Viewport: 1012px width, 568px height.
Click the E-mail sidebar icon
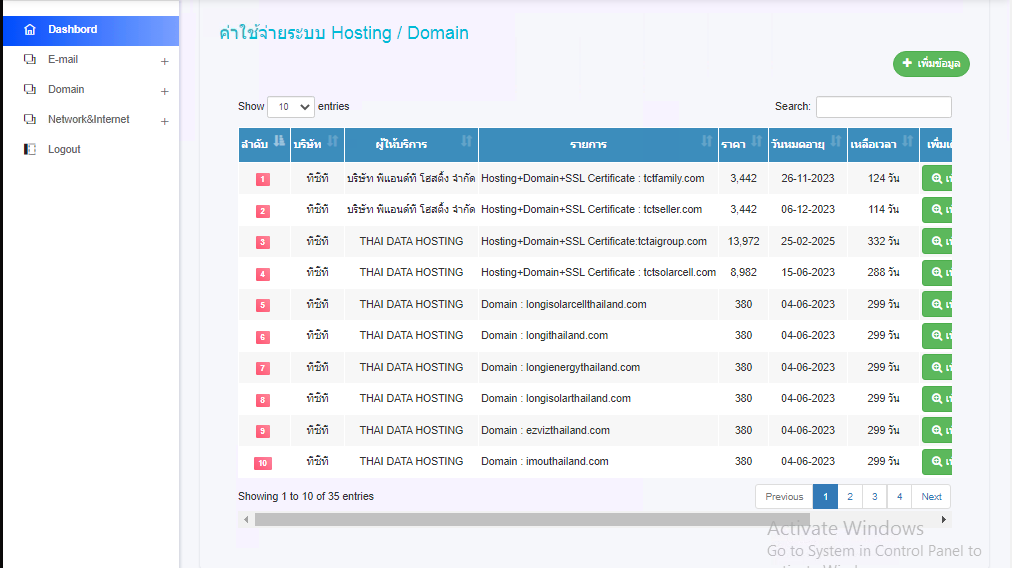(x=30, y=59)
